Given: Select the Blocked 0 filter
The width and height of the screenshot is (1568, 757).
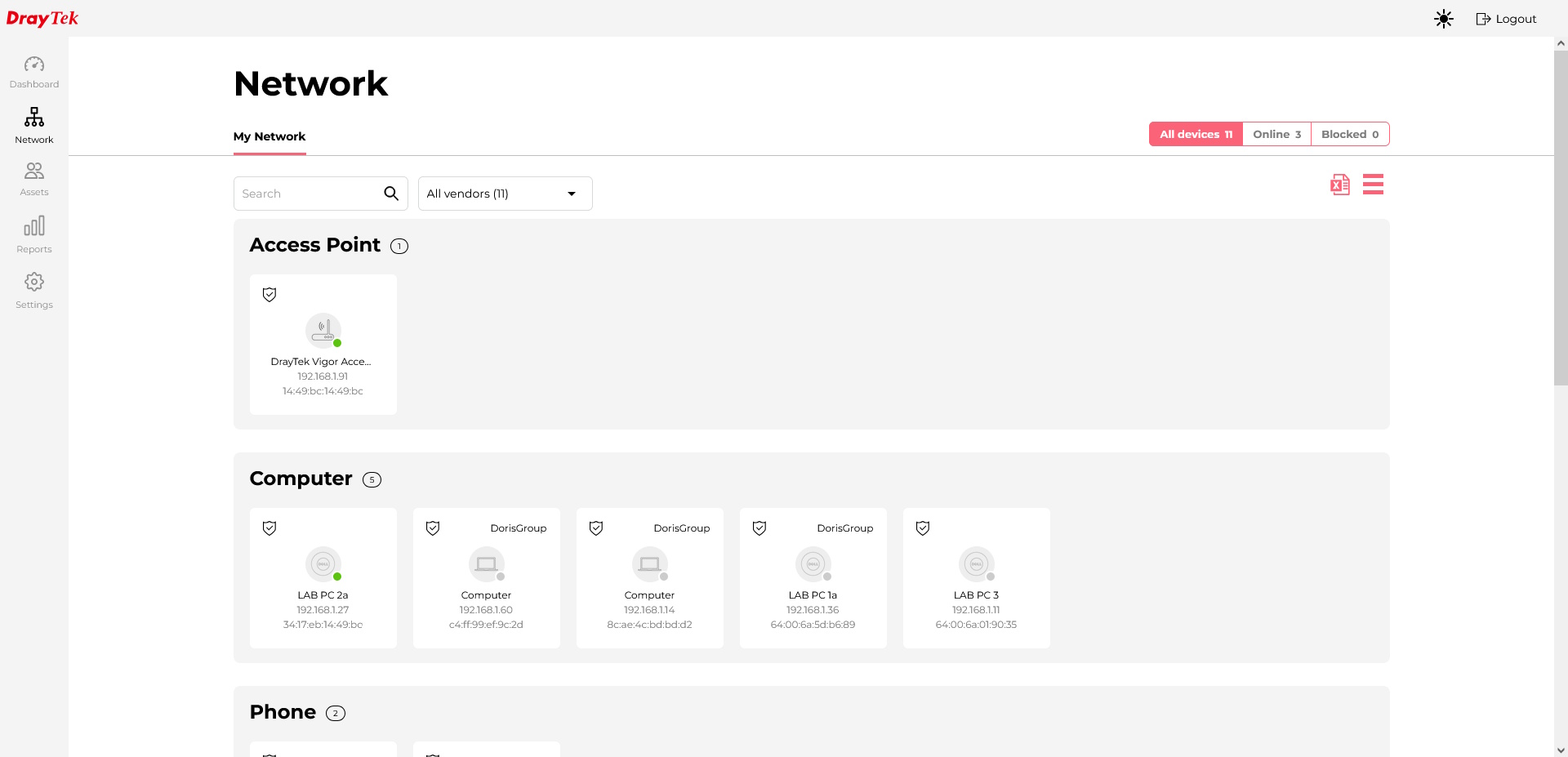Looking at the screenshot, I should (1350, 134).
